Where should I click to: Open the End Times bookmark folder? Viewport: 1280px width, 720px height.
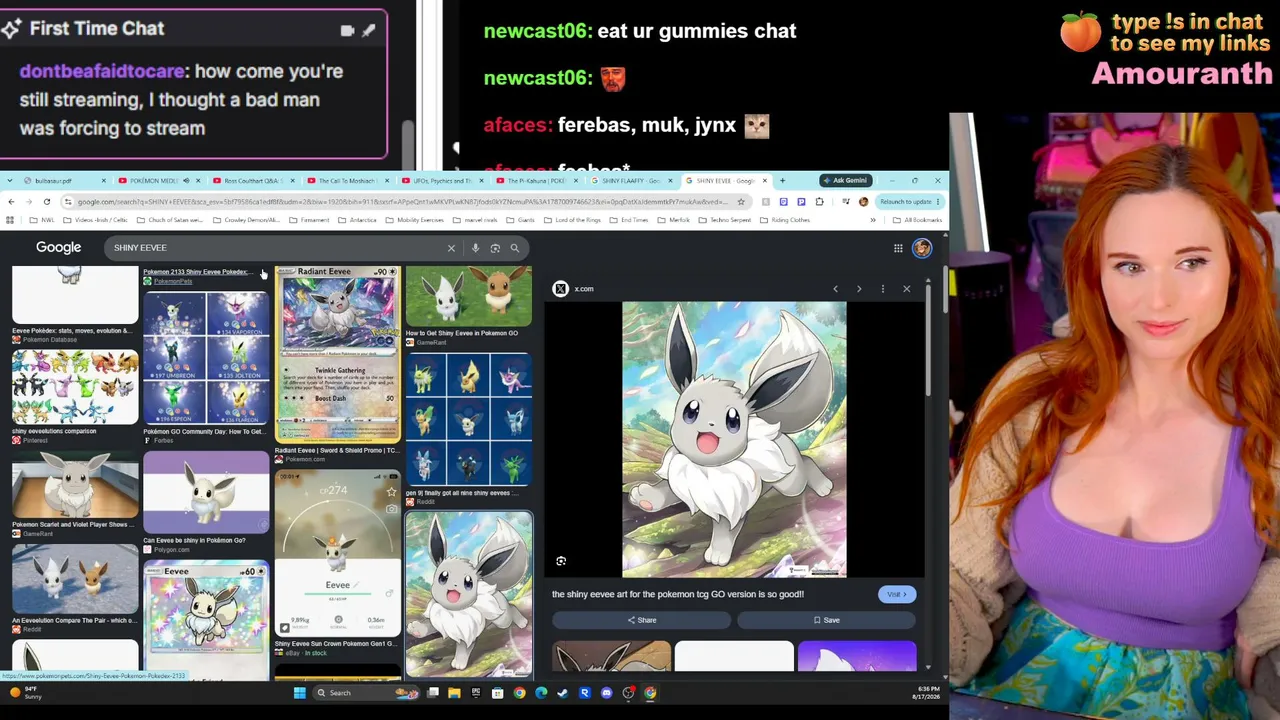click(x=630, y=220)
